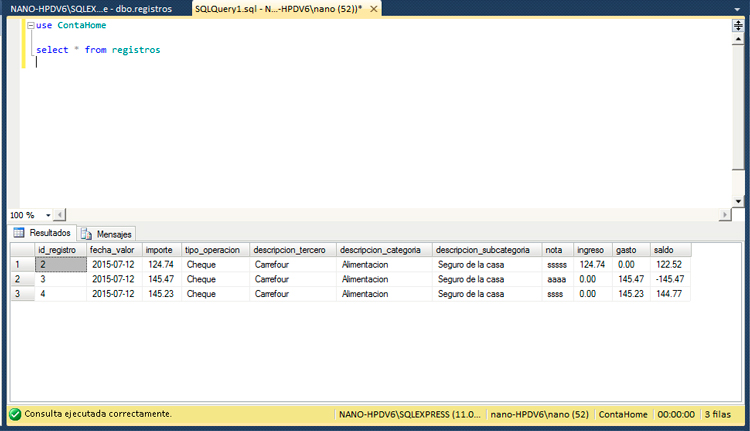This screenshot has width=750, height=431.
Task: Switch to the dbo.registros tab
Action: click(91, 9)
